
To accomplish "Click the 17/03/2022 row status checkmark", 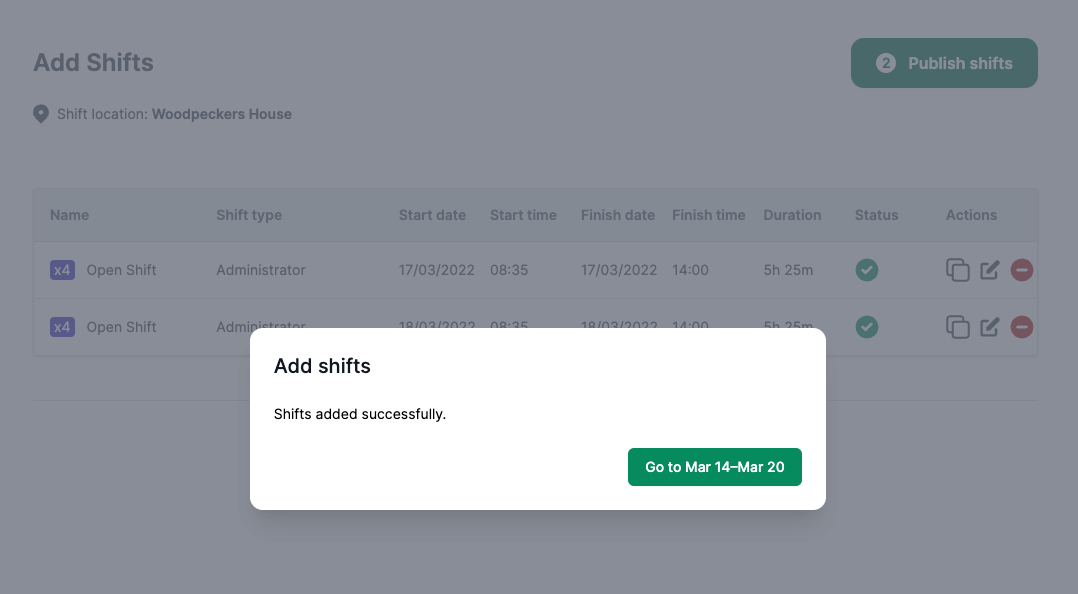I will click(x=867, y=270).
